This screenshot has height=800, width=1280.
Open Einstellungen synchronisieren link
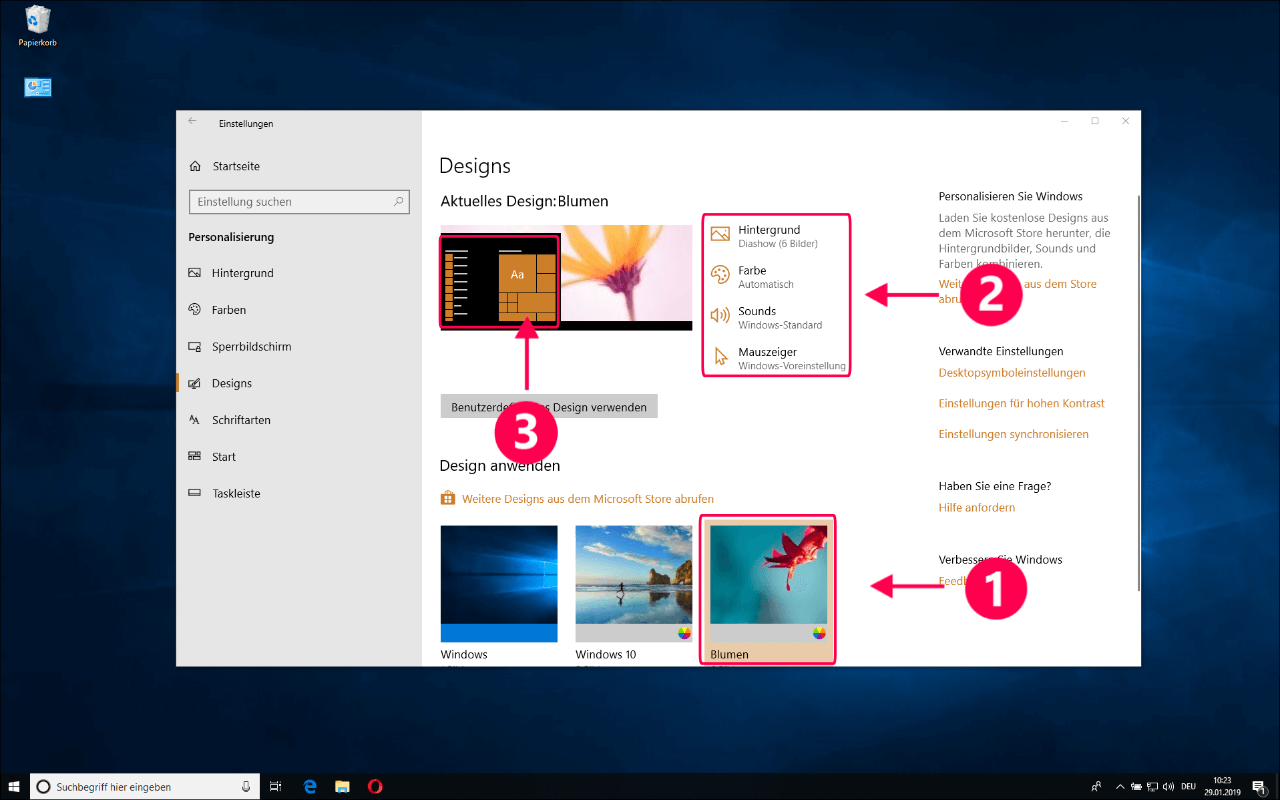(1013, 434)
